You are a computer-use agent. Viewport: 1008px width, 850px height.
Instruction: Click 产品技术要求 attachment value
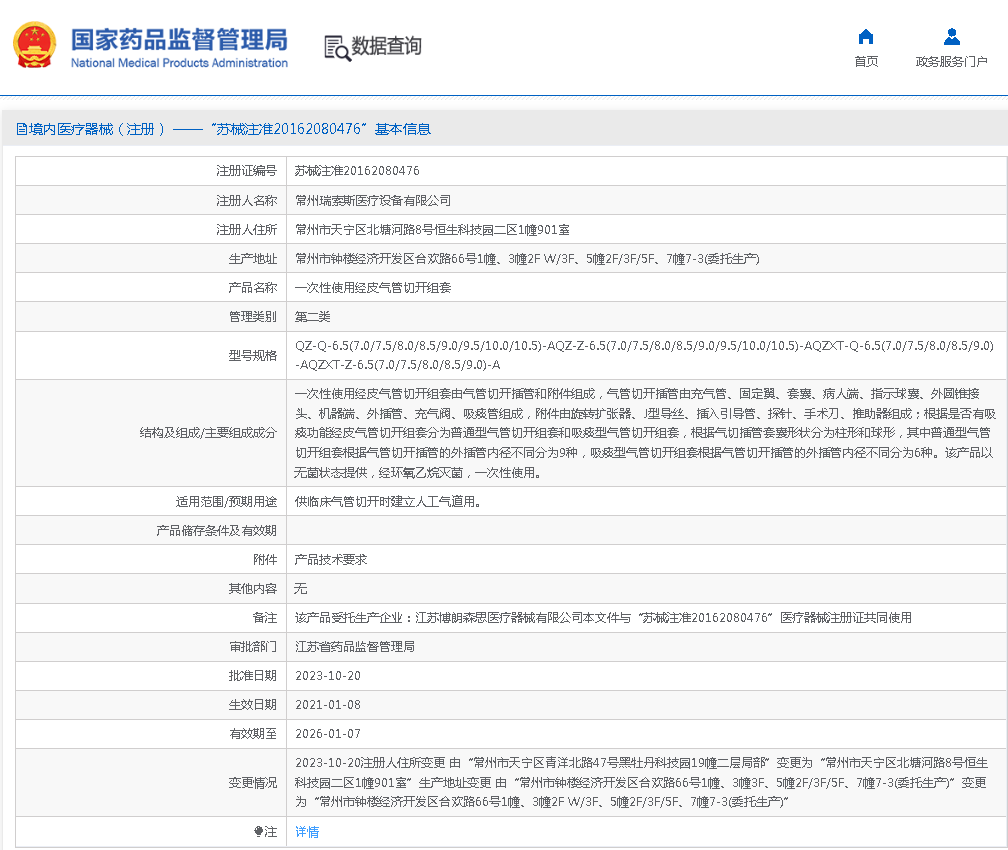330,559
